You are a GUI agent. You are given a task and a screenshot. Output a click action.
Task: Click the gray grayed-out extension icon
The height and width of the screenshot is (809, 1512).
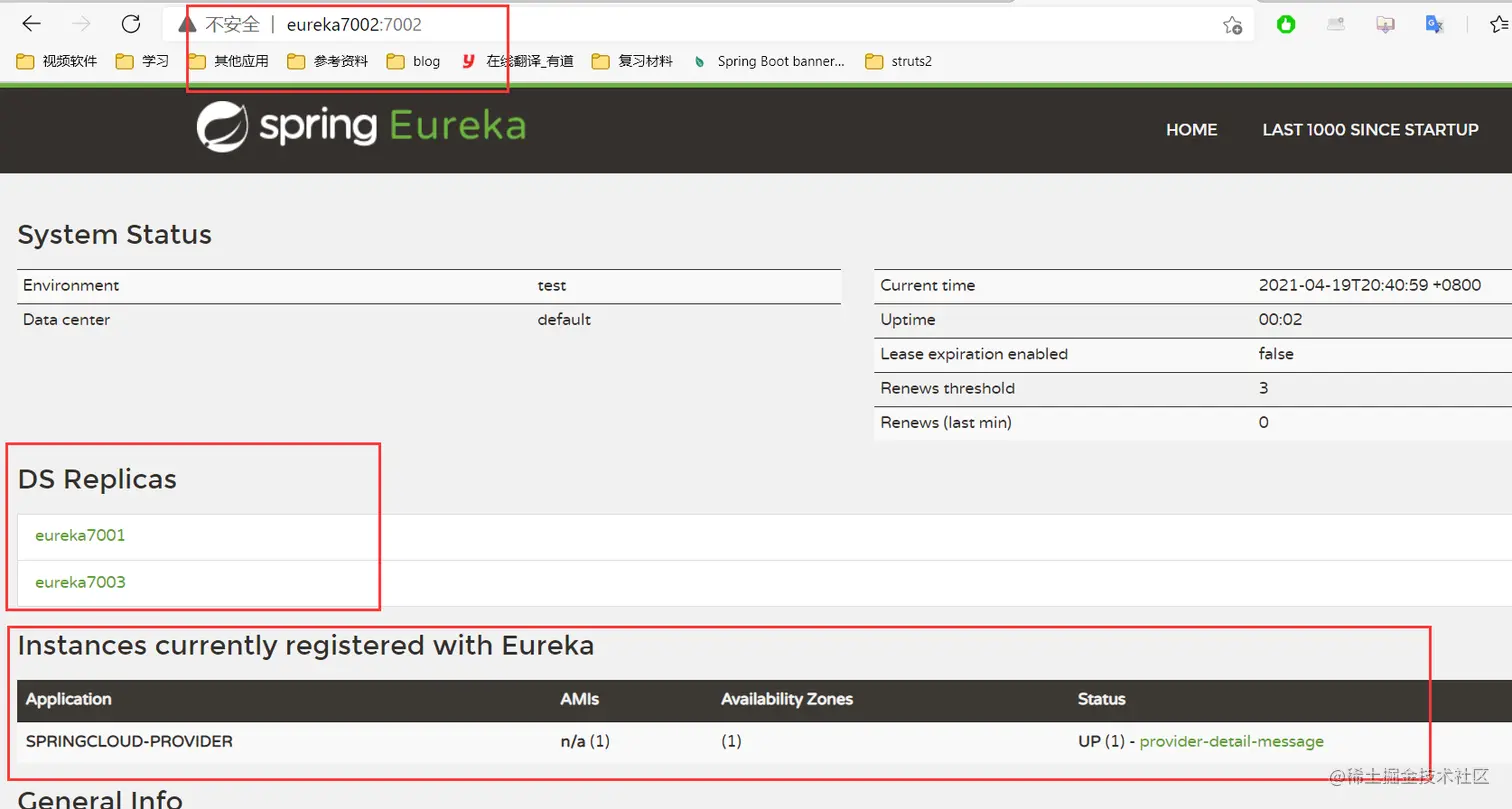click(x=1336, y=25)
